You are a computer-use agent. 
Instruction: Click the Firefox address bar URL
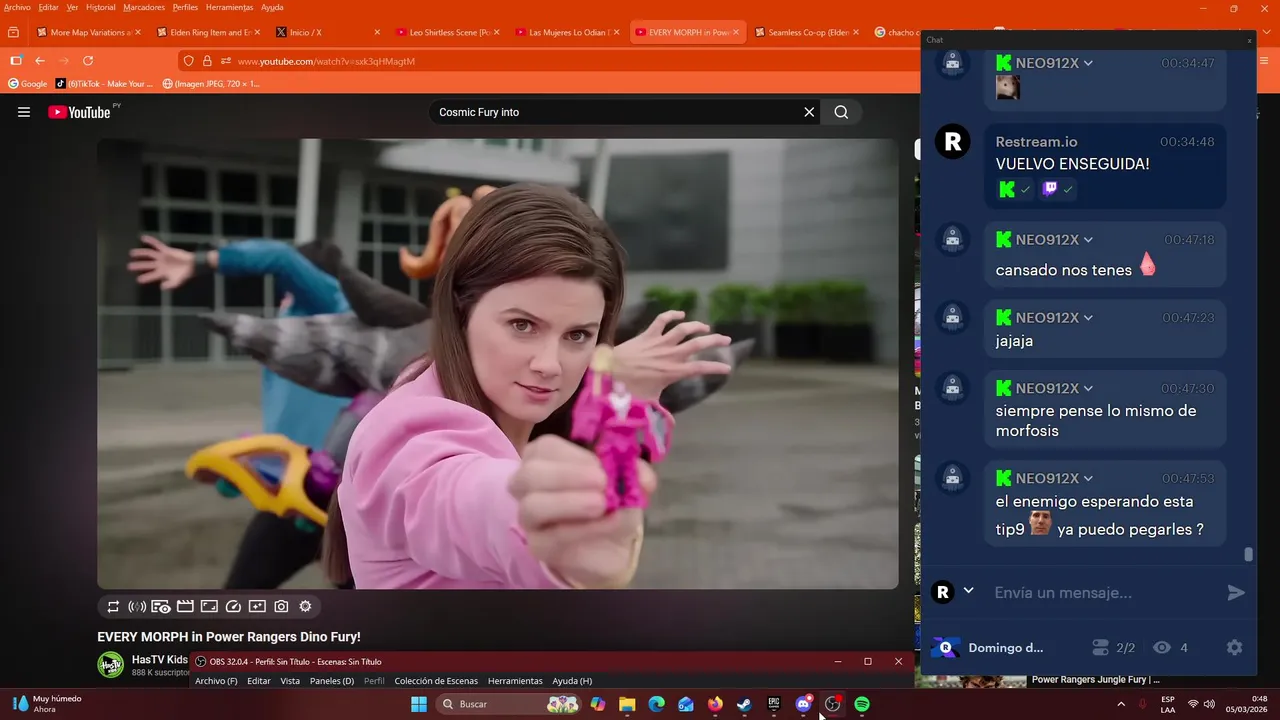point(326,61)
